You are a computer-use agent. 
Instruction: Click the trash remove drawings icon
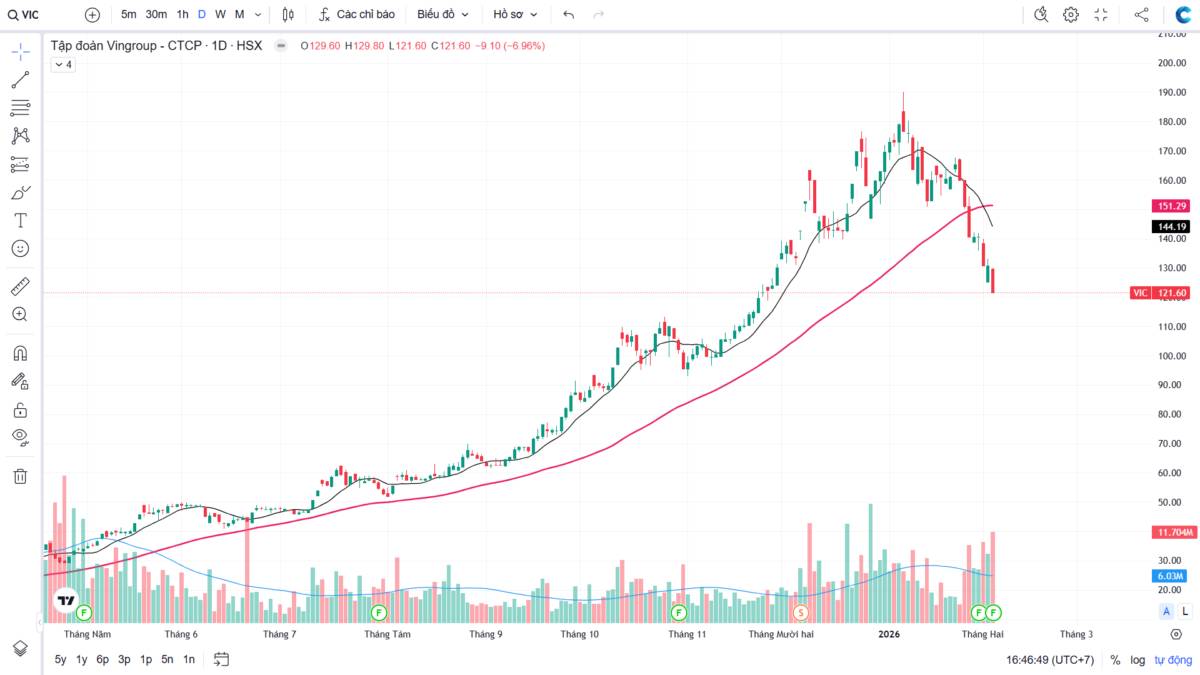point(20,476)
